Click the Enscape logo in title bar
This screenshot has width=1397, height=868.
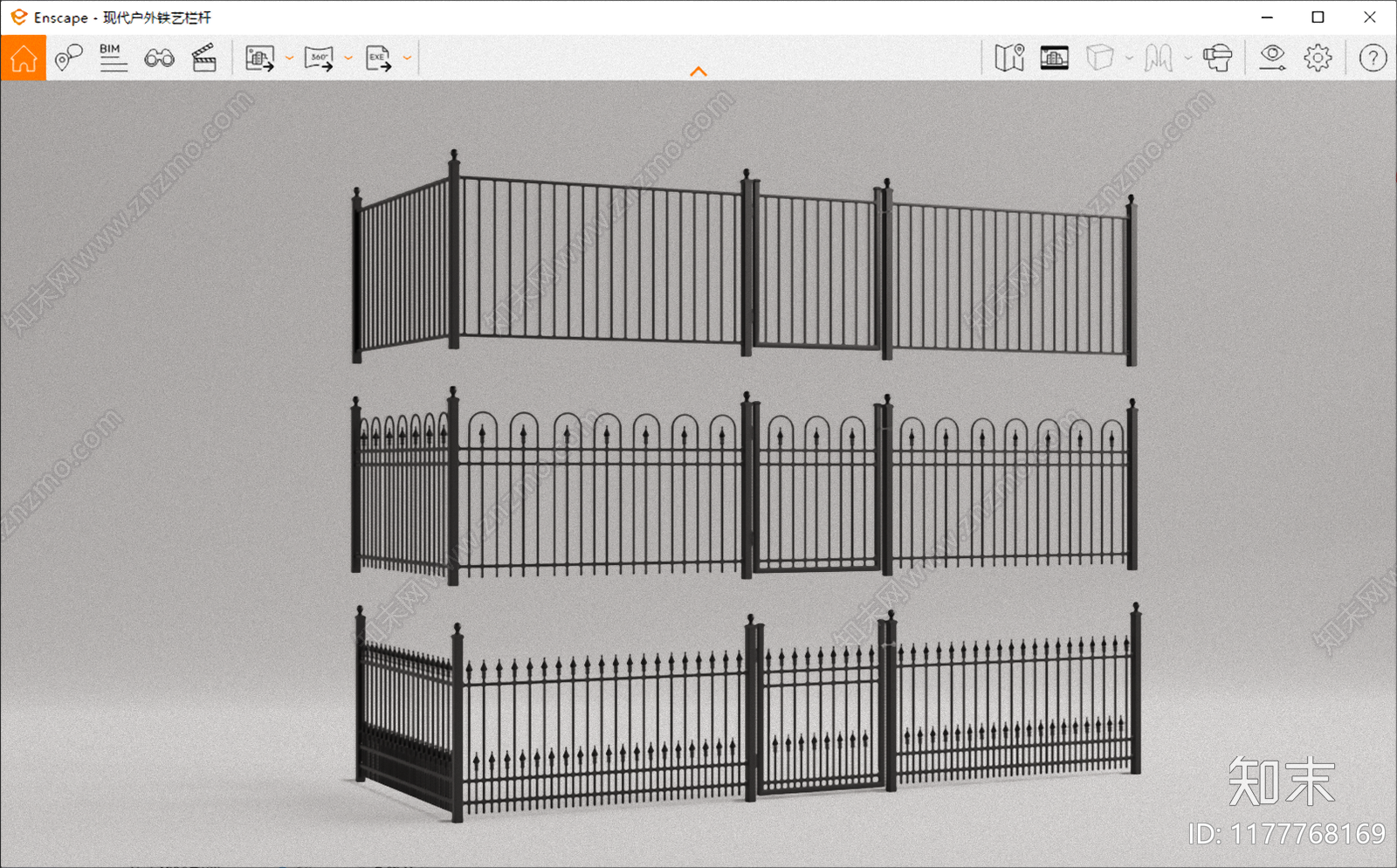(18, 17)
